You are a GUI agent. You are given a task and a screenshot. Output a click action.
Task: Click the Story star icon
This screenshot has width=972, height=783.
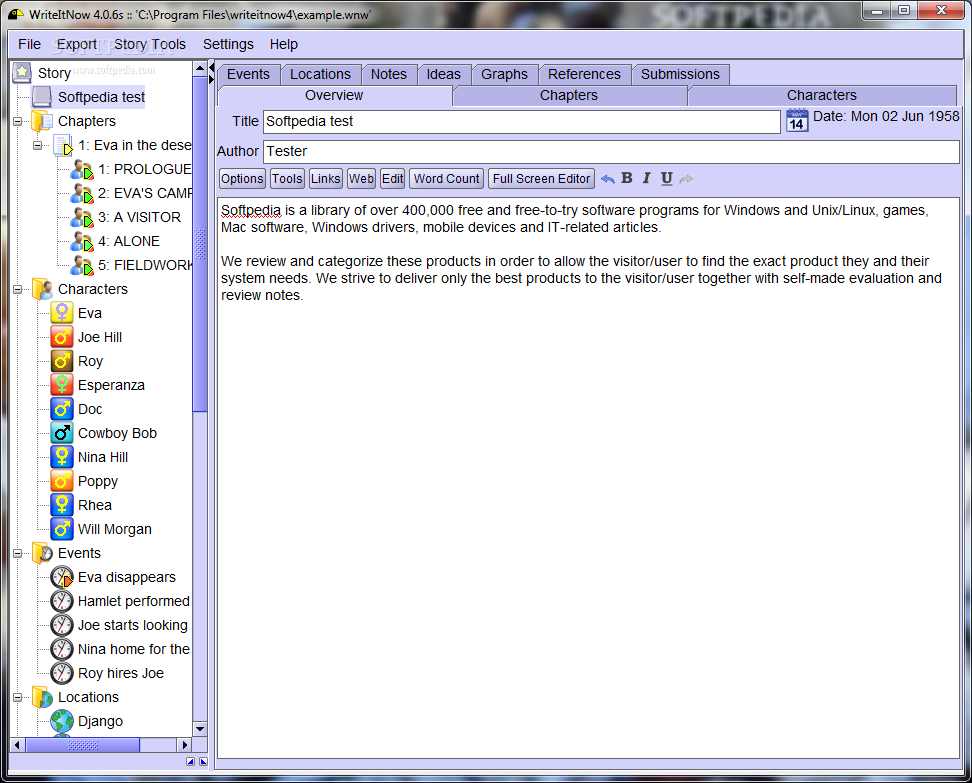[22, 73]
